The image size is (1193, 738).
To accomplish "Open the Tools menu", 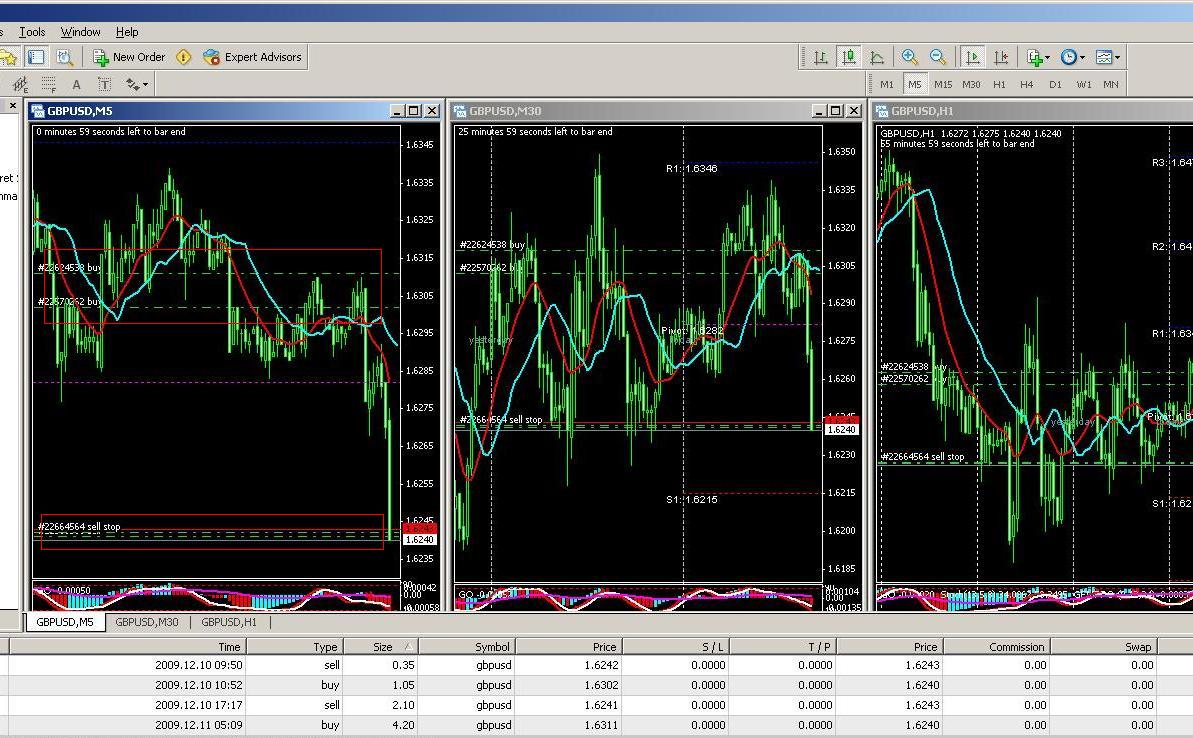I will pos(32,32).
